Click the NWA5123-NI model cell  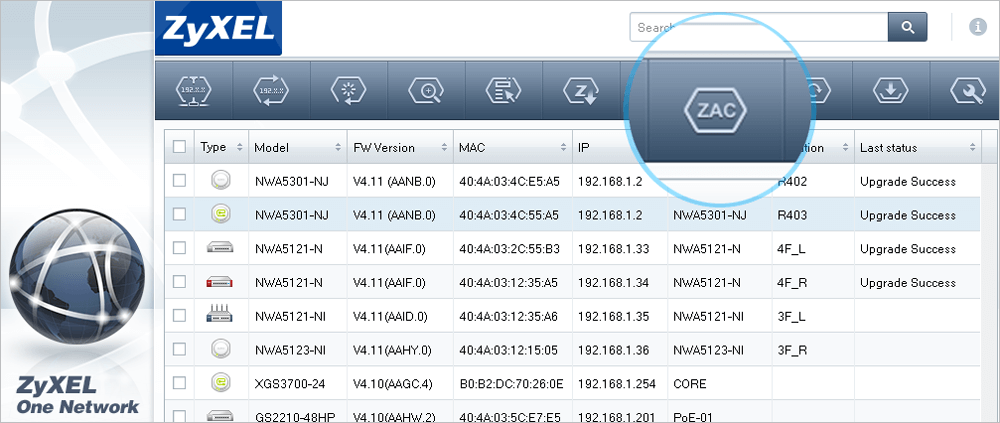tap(290, 350)
